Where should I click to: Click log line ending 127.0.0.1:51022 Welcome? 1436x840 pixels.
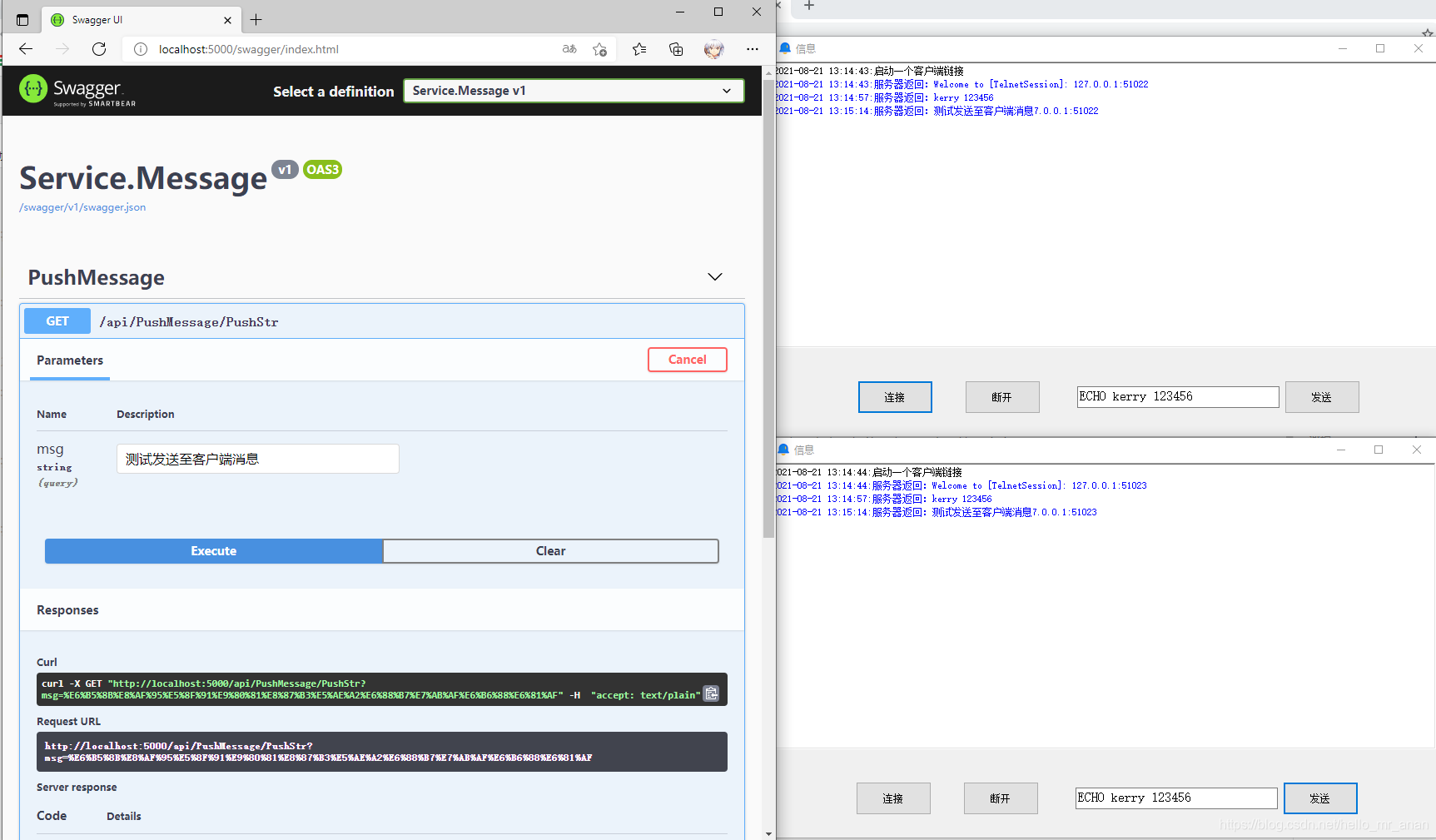tap(961, 84)
